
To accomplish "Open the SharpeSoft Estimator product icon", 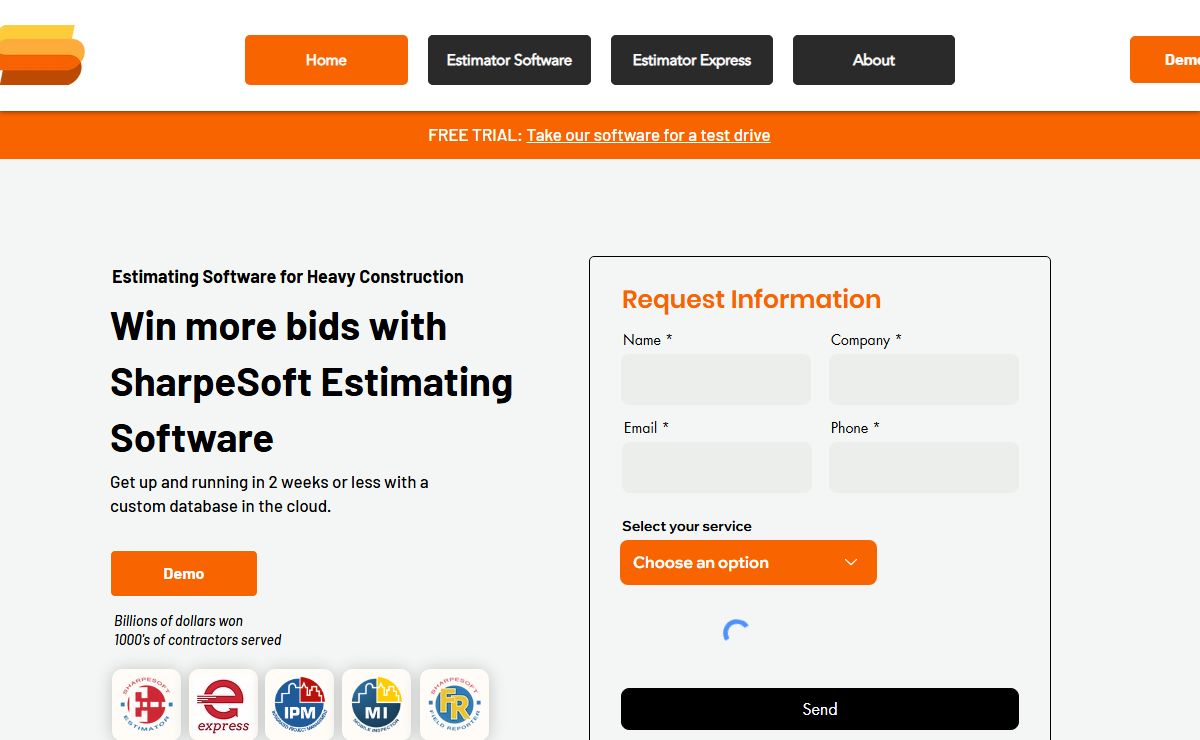I will [x=146, y=704].
